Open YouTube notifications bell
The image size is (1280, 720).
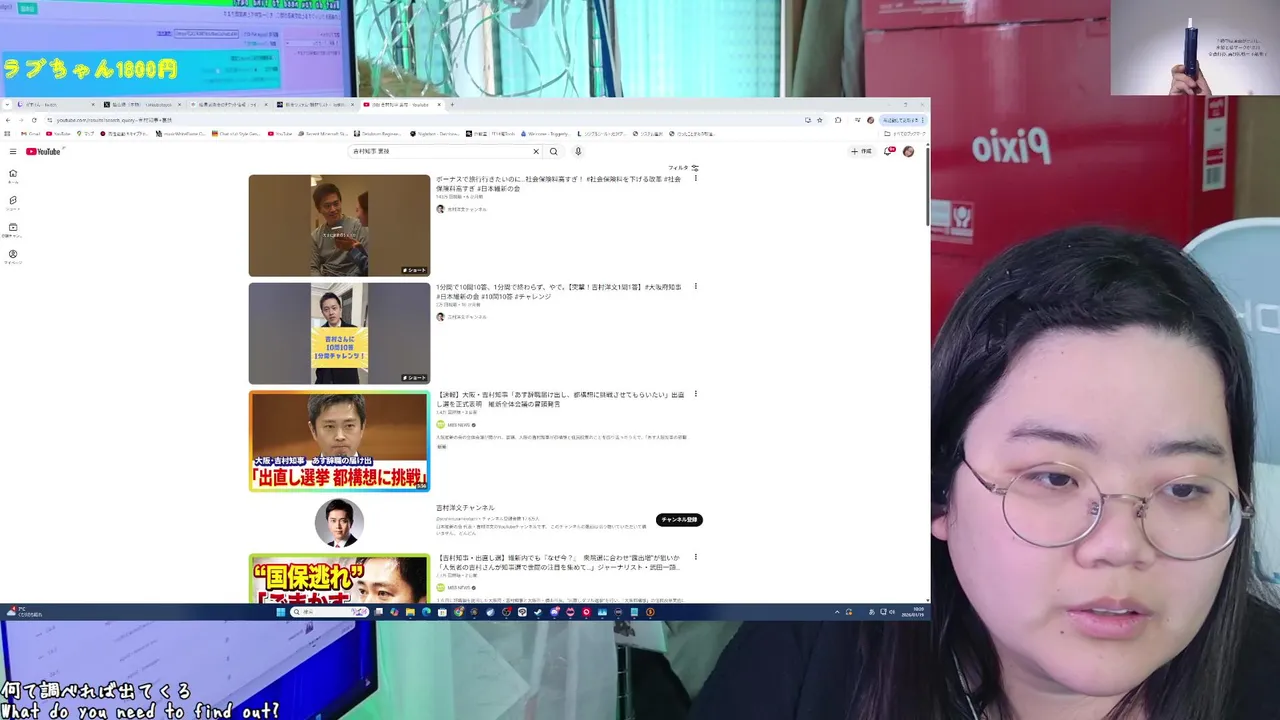point(888,152)
